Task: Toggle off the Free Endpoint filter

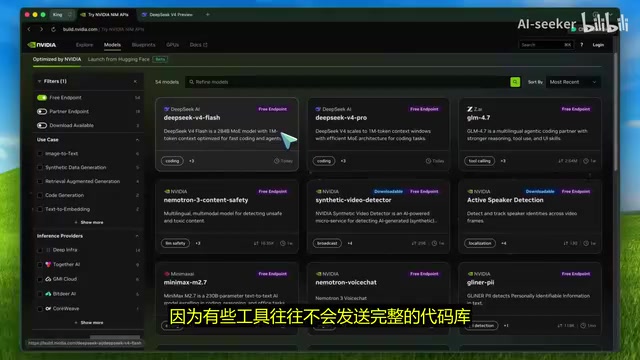Action: point(42,98)
